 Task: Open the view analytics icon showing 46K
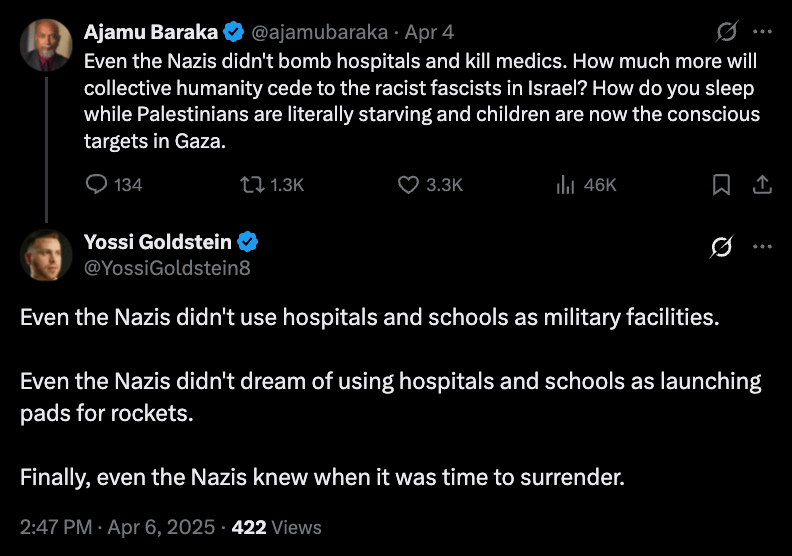coord(563,185)
